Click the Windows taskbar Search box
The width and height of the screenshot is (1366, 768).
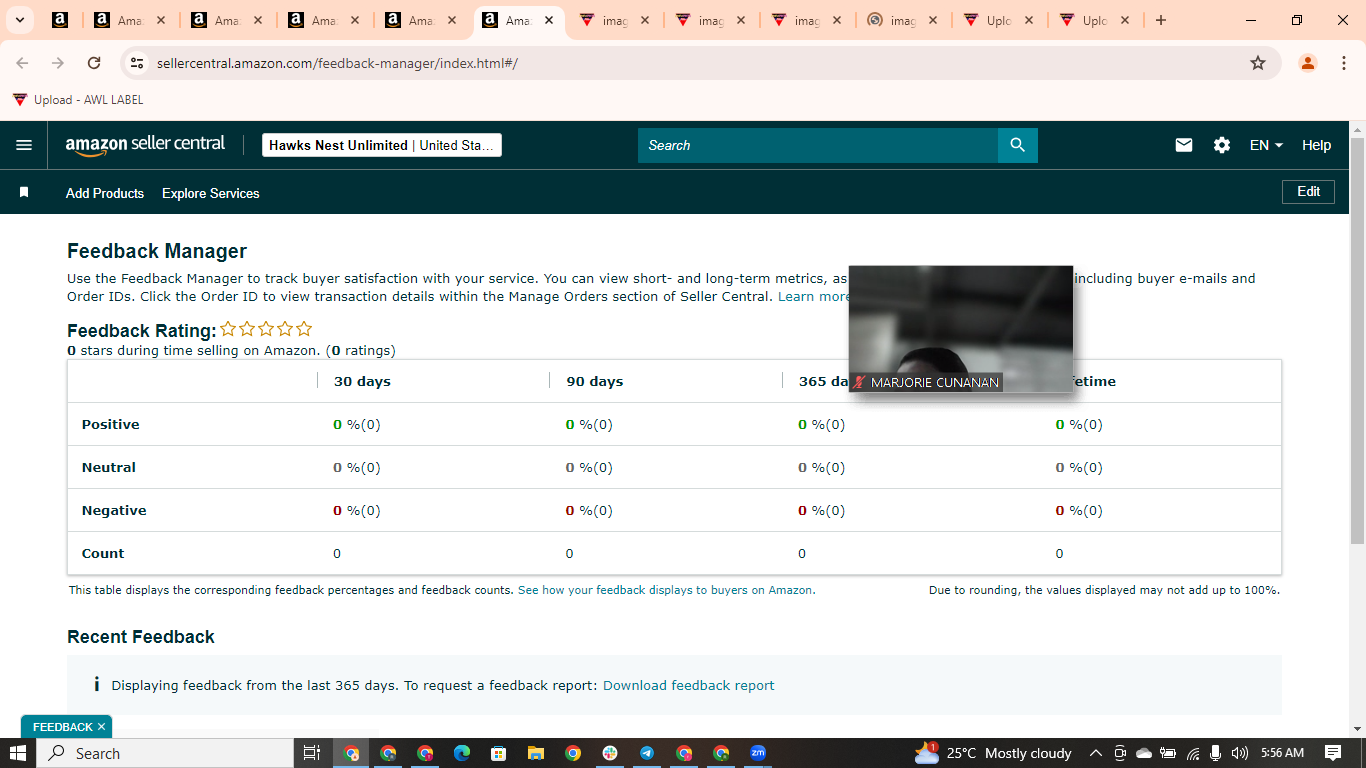click(165, 753)
